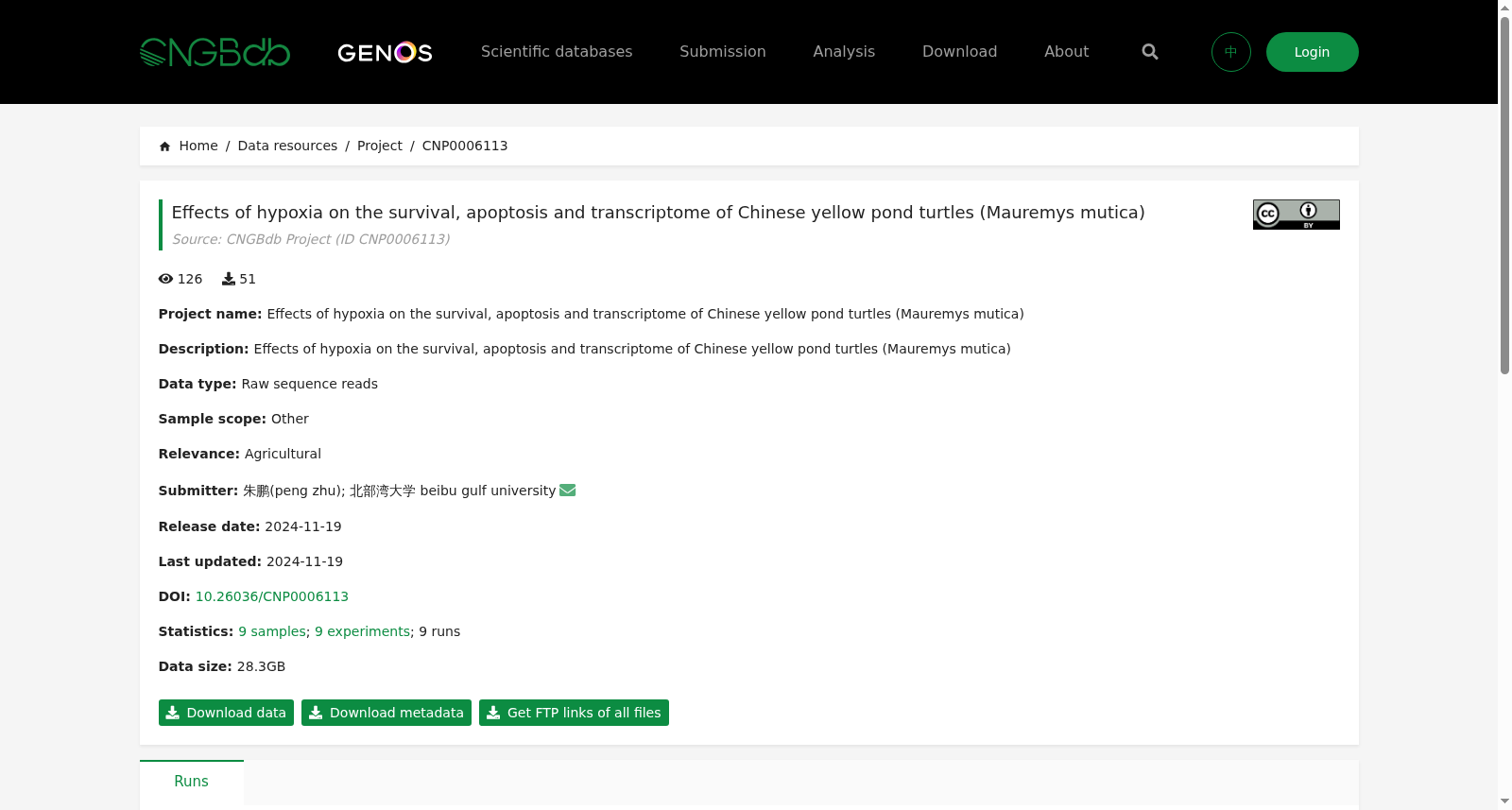The image size is (1512, 810).
Task: Select the Runs tab
Action: [191, 782]
